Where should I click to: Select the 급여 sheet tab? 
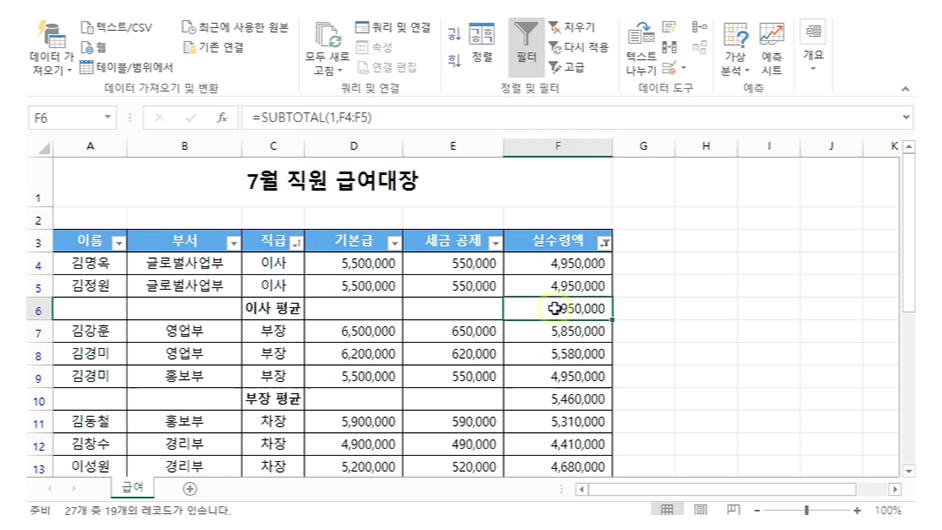[132, 488]
